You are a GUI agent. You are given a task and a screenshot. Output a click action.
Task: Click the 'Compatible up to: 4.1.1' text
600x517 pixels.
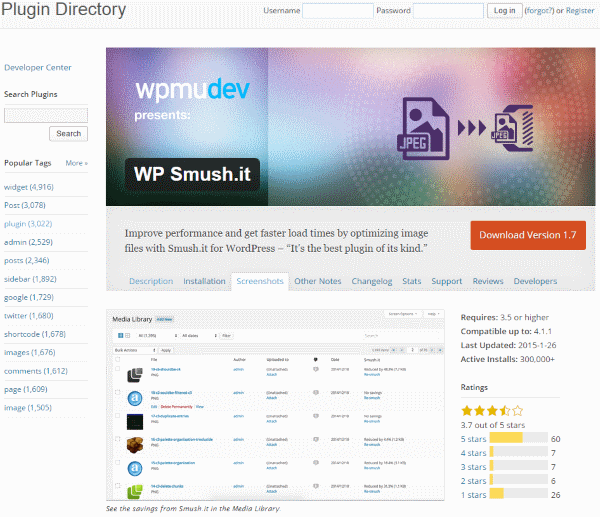pyautogui.click(x=506, y=331)
